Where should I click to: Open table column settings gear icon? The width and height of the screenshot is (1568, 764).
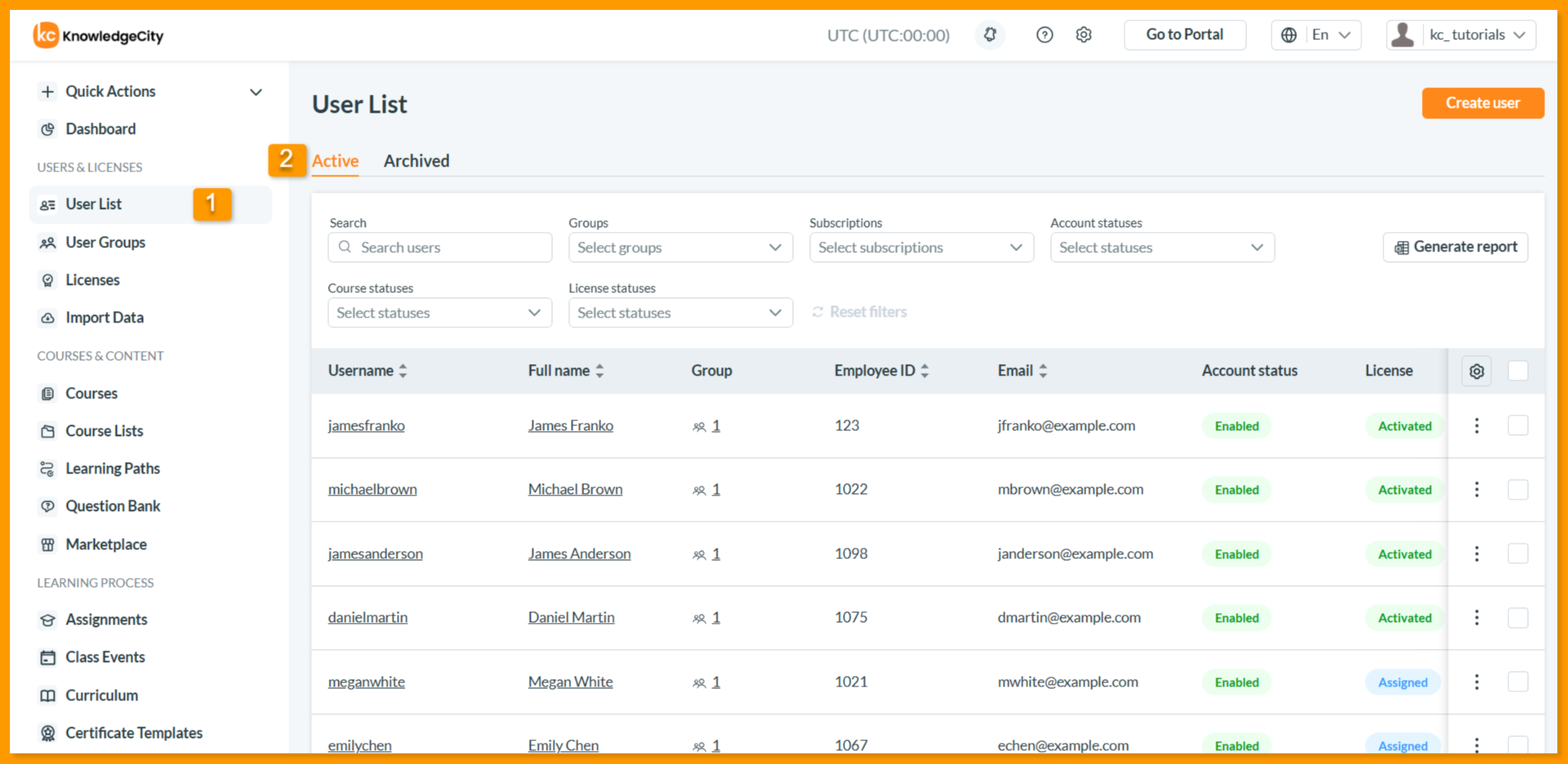(x=1477, y=371)
